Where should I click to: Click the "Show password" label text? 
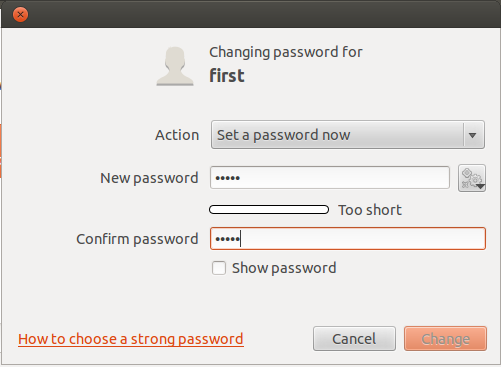tap(284, 268)
